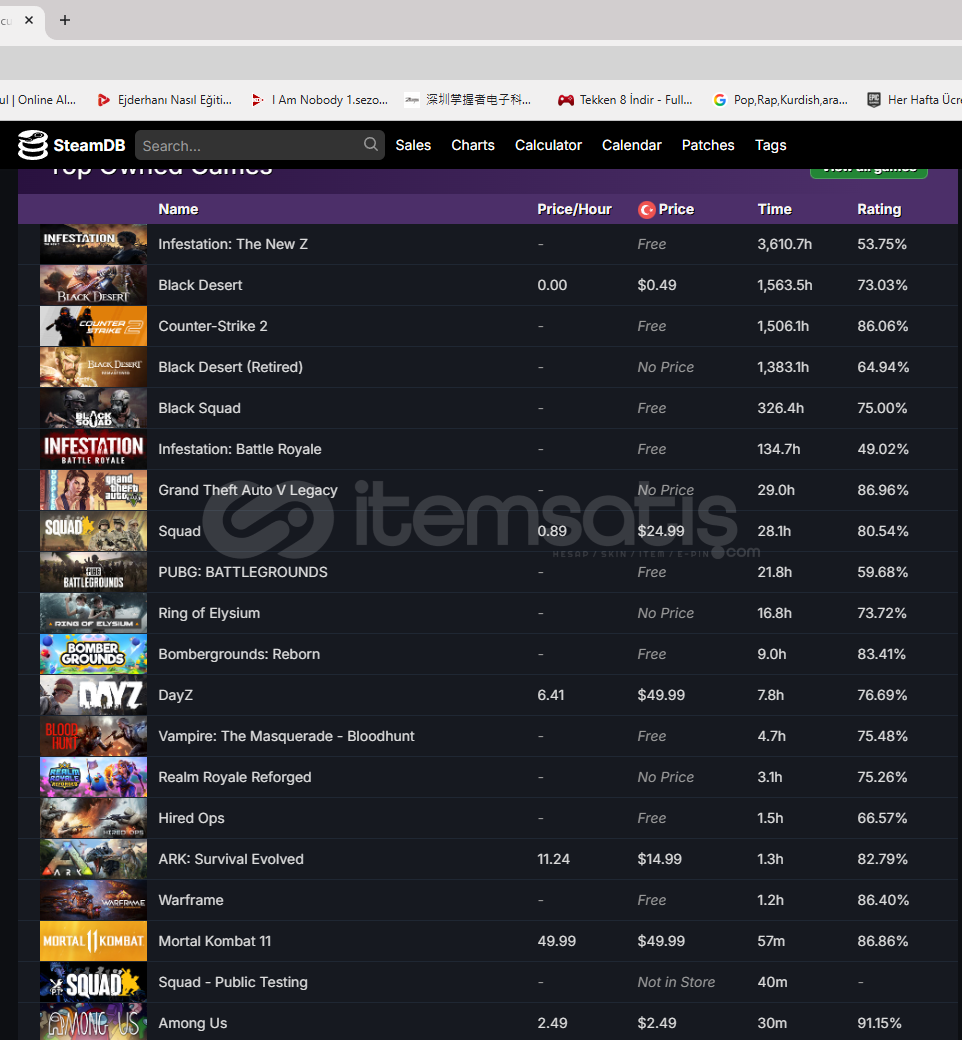This screenshot has width=962, height=1040.
Task: Click the Infestation Battle Royale thumbnail
Action: (x=94, y=449)
